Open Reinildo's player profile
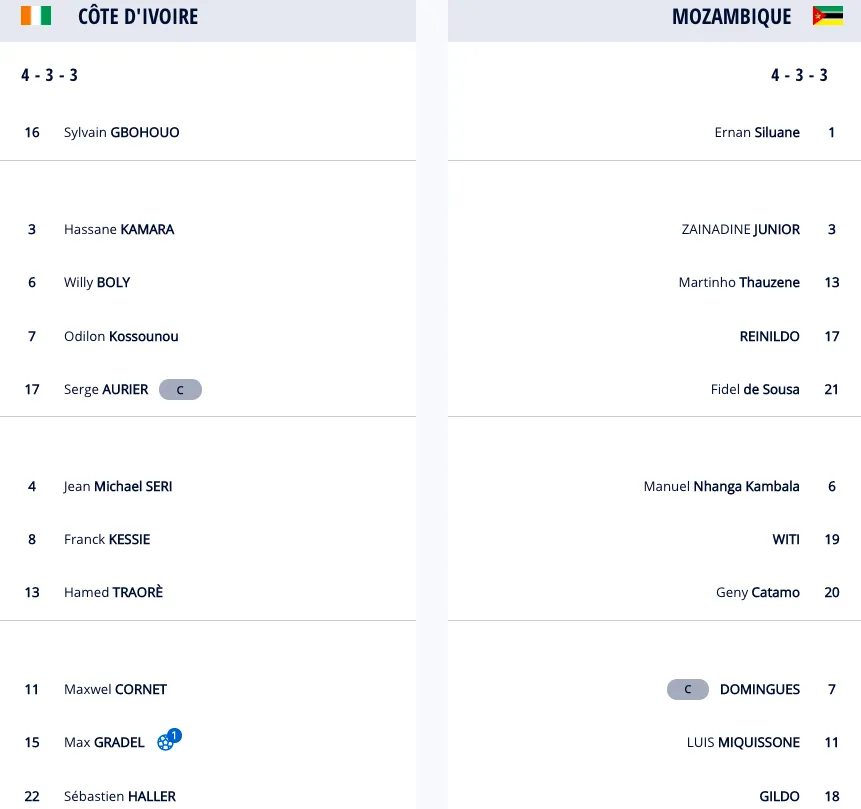The height and width of the screenshot is (809, 861). 769,336
